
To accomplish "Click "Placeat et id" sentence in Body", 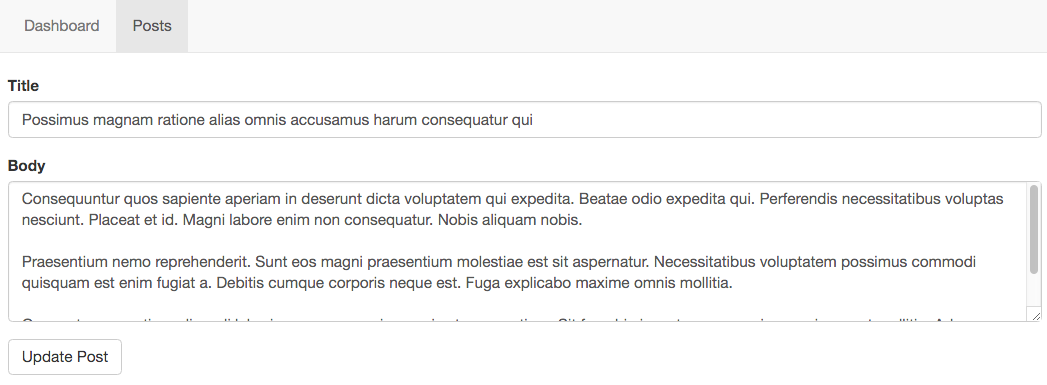I will tap(134, 220).
